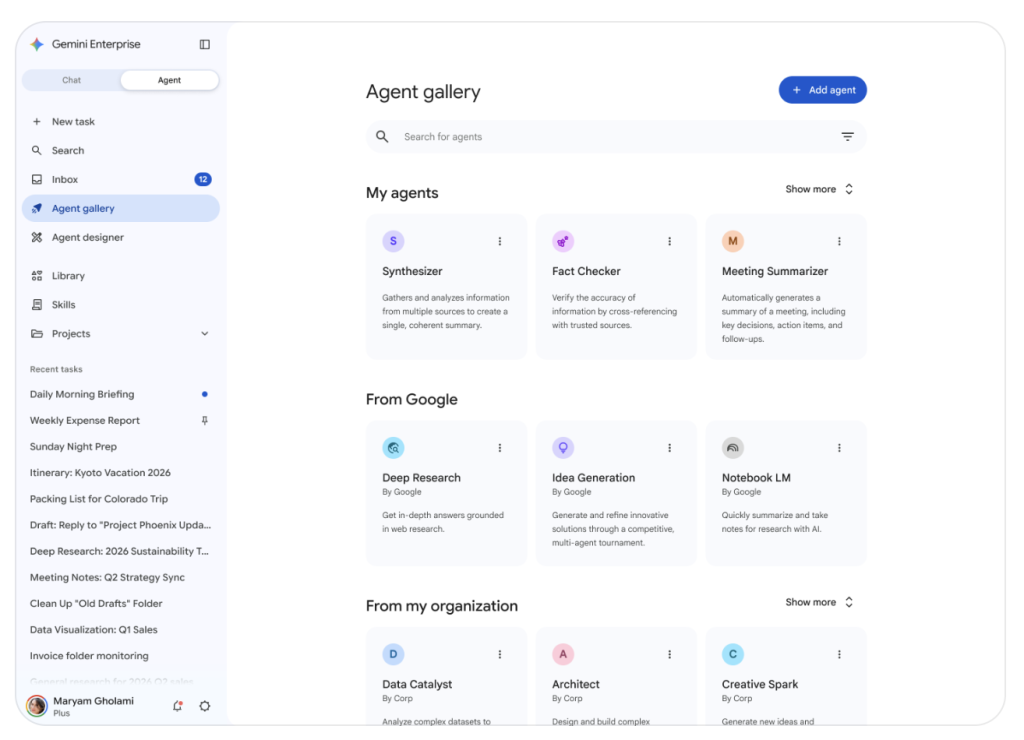The height and width of the screenshot is (740, 1024).
Task: Expand My agents with Show more
Action: point(819,189)
